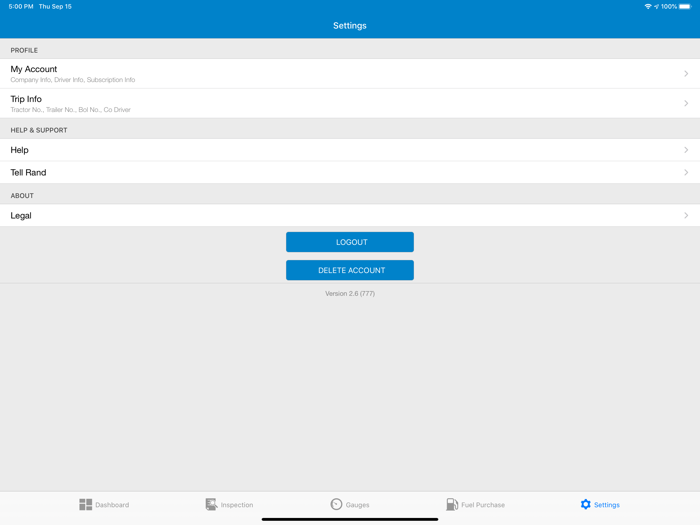Click the Wi-Fi status icon
This screenshot has height=525, width=700.
click(x=648, y=6)
